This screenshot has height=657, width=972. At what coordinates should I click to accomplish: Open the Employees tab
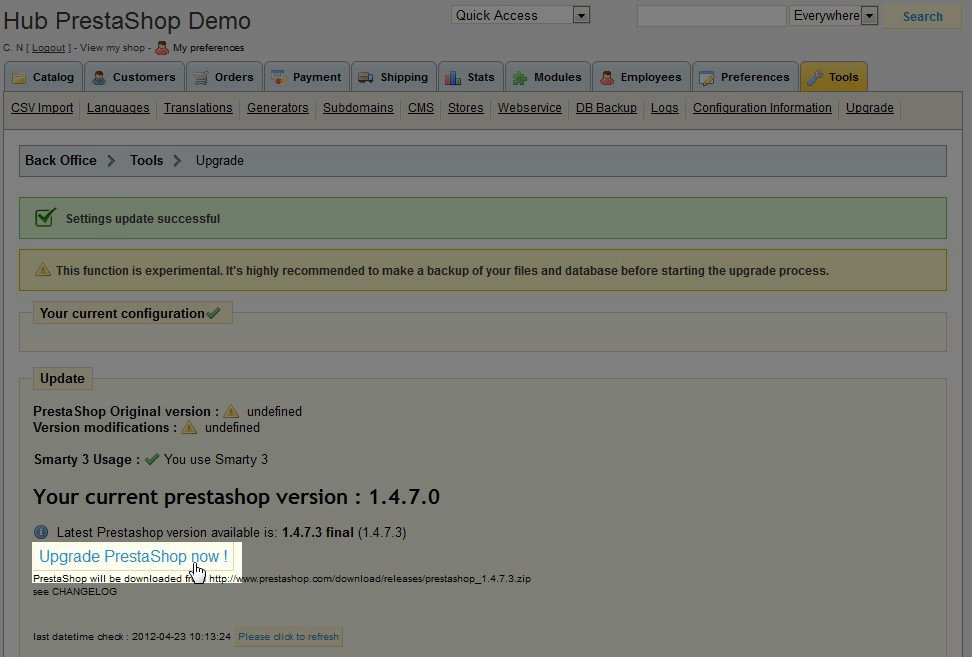[641, 77]
